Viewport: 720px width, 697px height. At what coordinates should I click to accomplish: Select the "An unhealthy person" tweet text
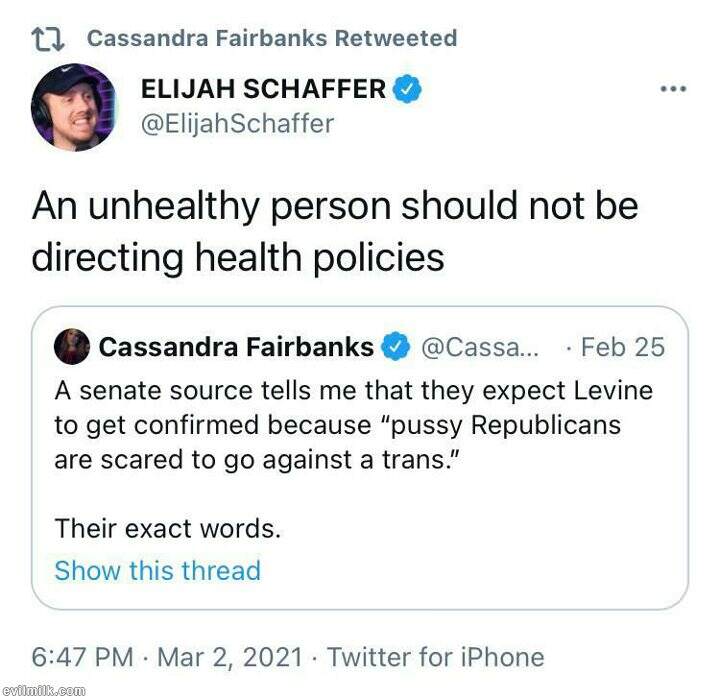point(334,232)
